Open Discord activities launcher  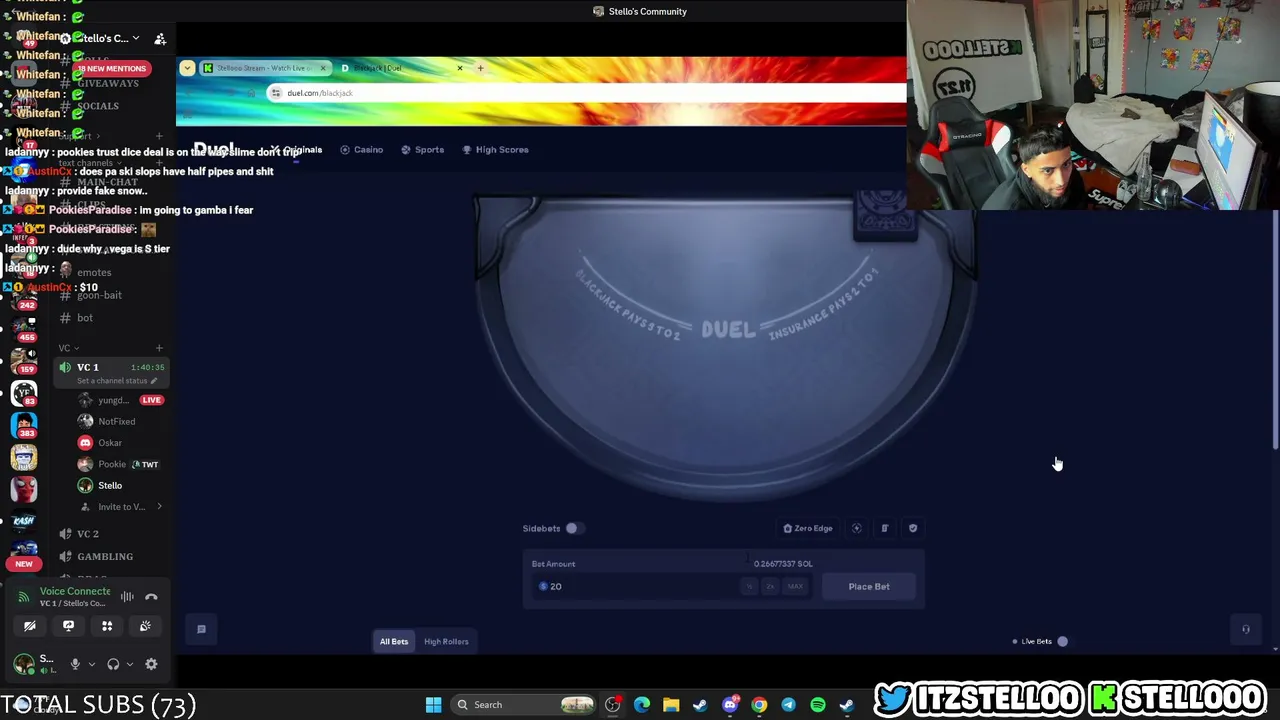point(107,626)
